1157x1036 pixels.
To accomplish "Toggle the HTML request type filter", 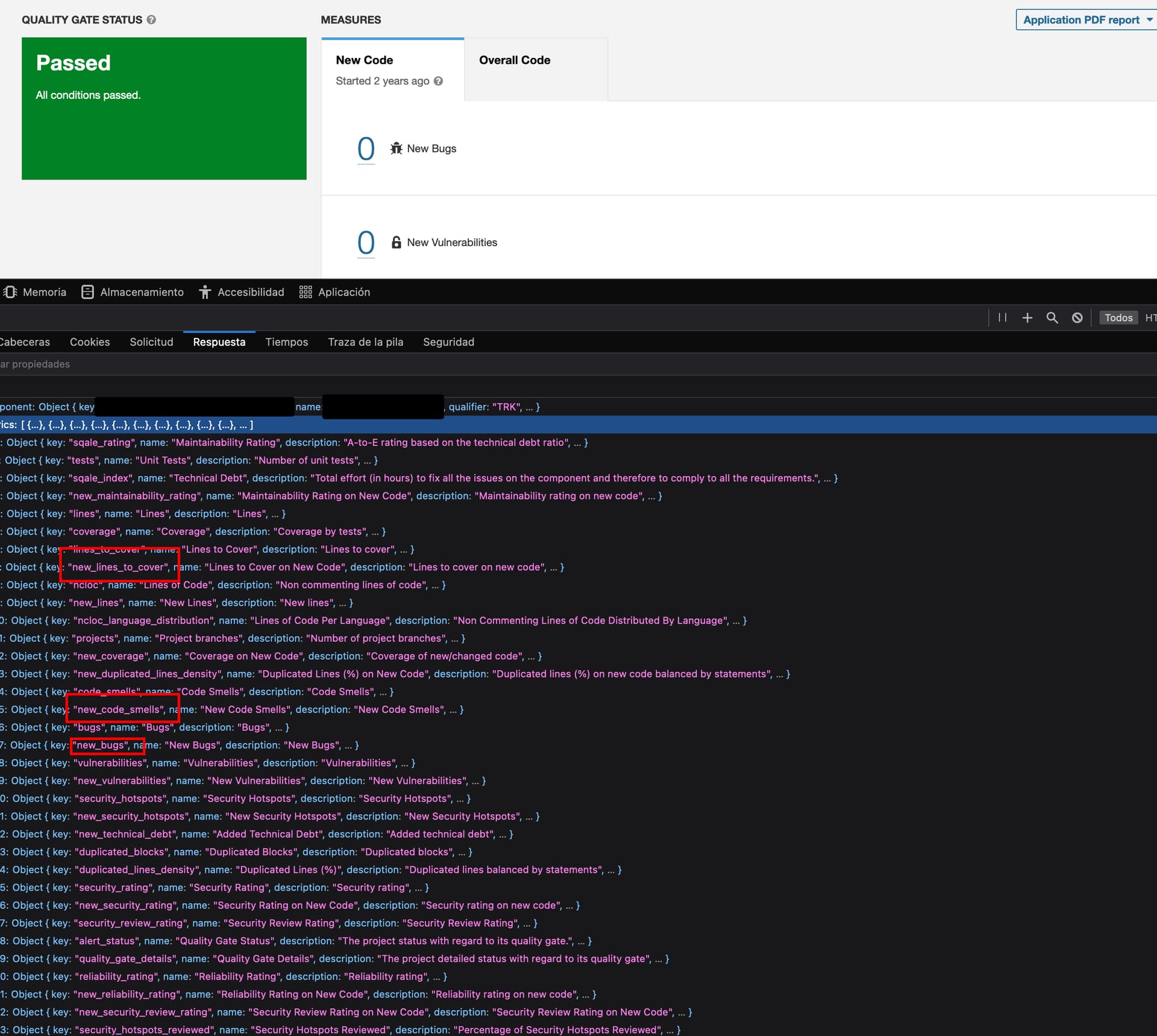I will coord(1151,318).
